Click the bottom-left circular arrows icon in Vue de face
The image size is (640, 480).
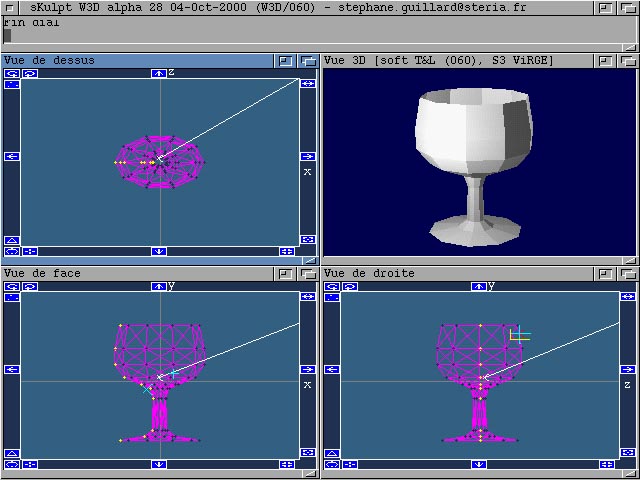pyautogui.click(x=12, y=464)
